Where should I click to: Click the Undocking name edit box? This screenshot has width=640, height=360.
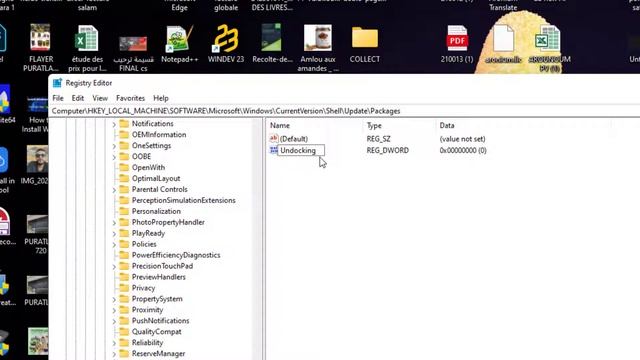coord(301,151)
